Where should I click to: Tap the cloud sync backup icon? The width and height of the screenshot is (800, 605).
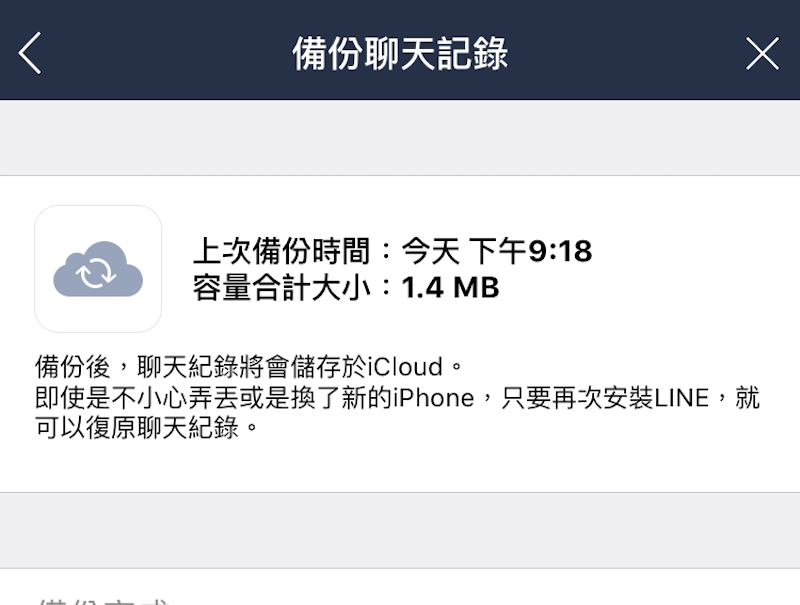coord(98,269)
